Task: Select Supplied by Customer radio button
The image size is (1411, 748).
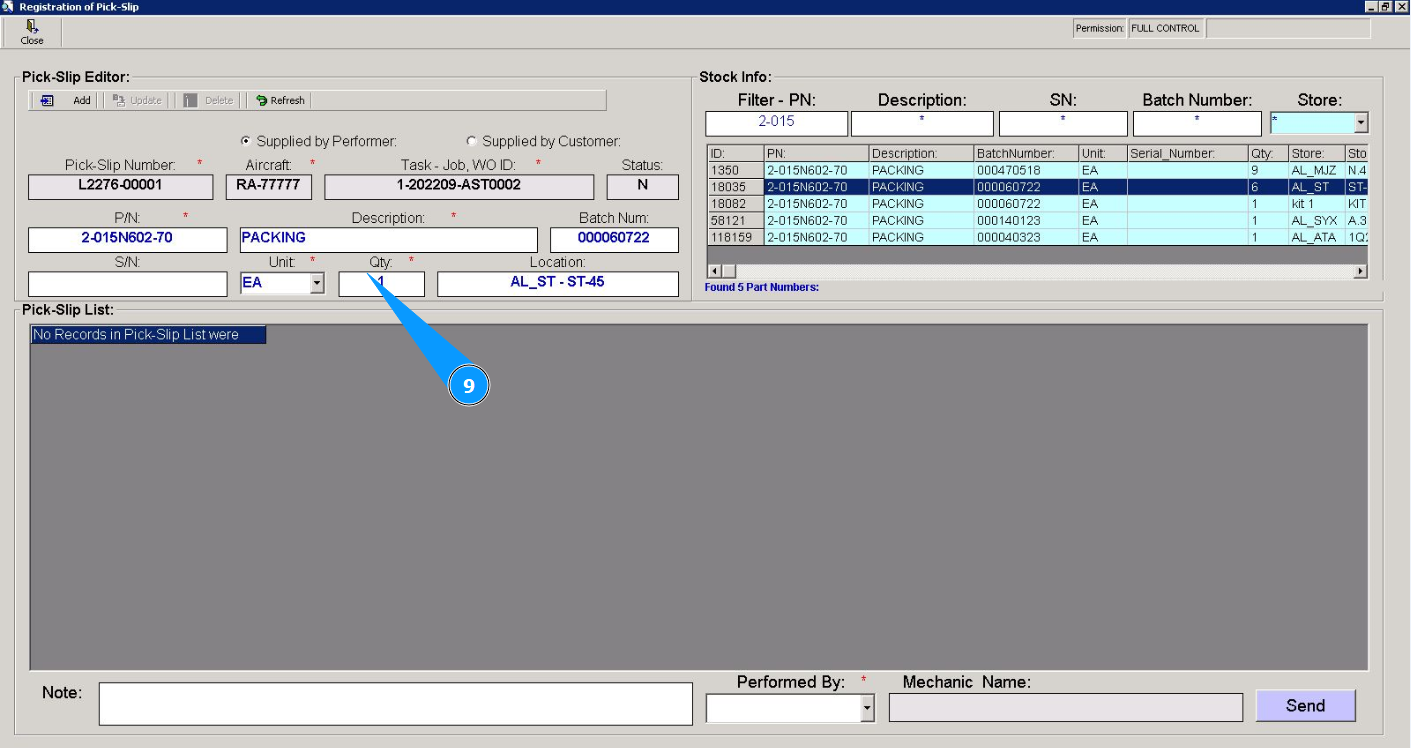Action: (472, 142)
